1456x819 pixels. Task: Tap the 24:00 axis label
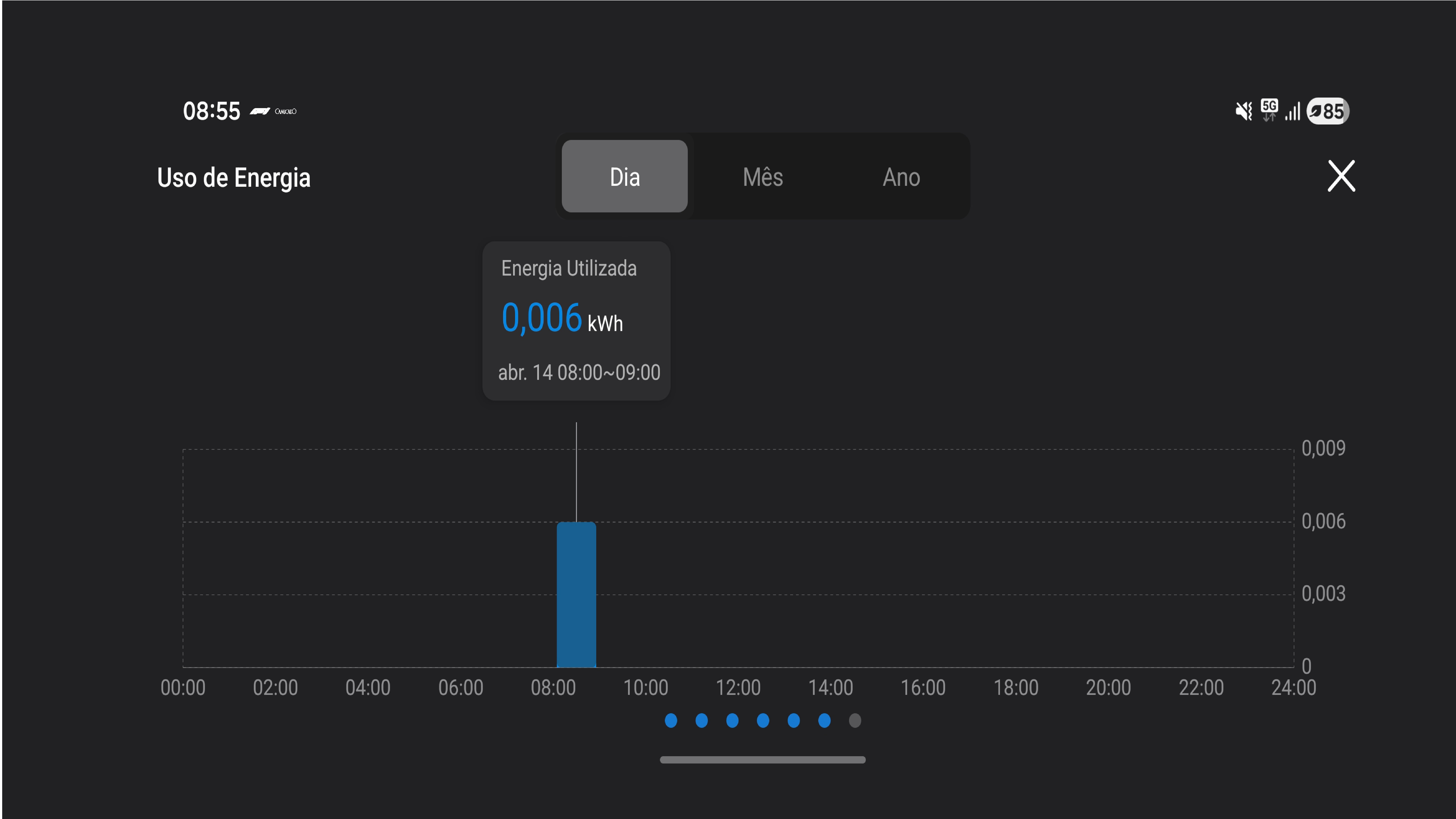[1294, 688]
